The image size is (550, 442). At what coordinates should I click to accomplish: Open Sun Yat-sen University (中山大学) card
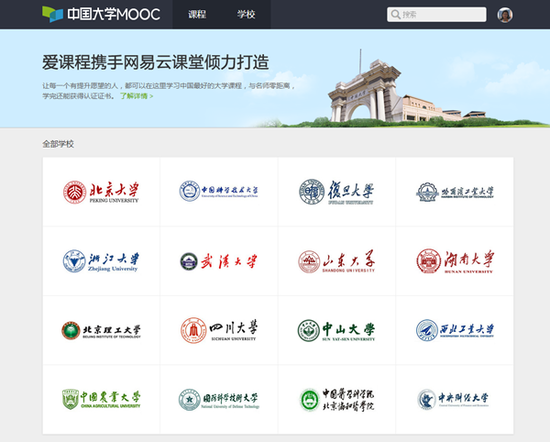tap(337, 330)
